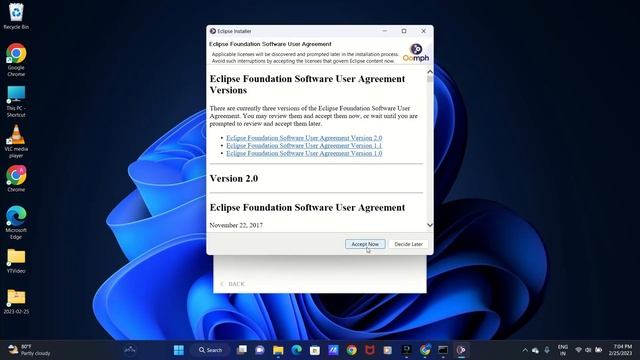The image size is (640, 360).
Task: Select the 2023-02-25 folder
Action: point(16,302)
